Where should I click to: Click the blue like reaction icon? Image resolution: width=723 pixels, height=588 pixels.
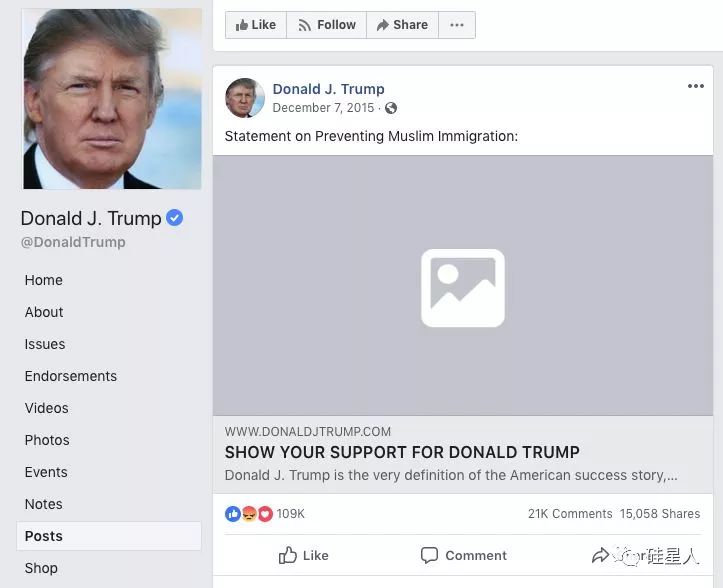coord(233,514)
